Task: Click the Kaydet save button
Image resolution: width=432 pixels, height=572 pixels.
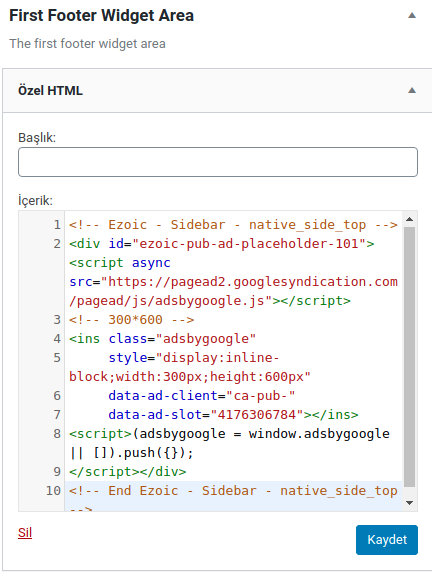Action: pos(387,540)
